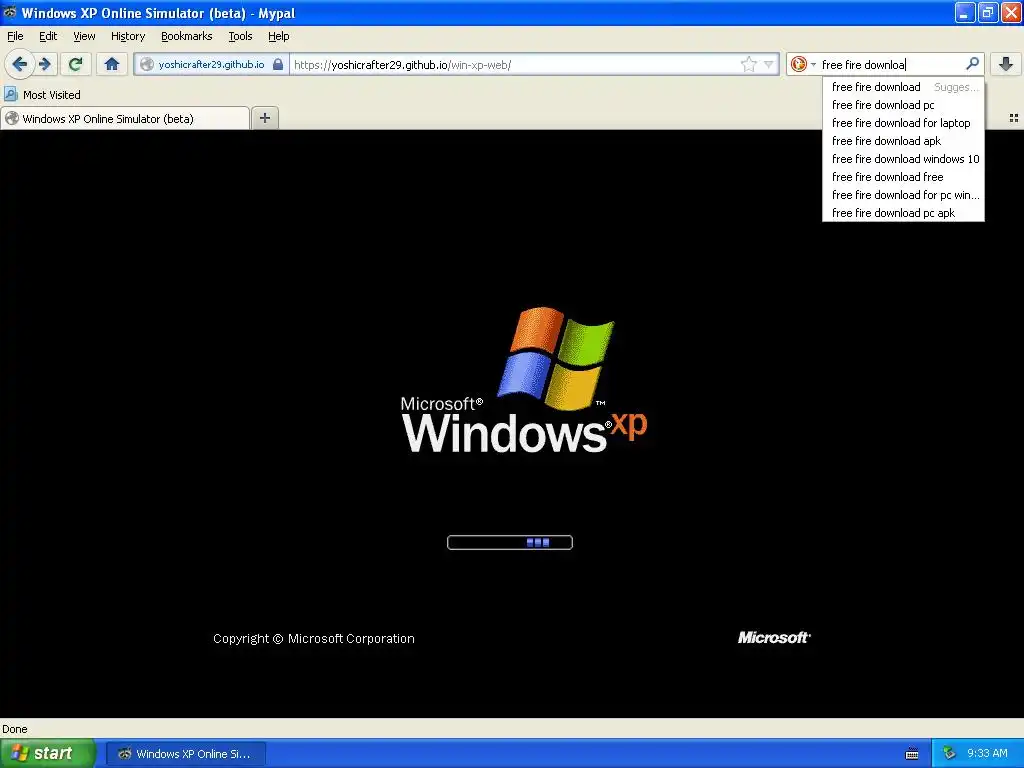Click the yoshicrafter29.github.io identity label
Screen dimensions: 1024x768
click(211, 64)
